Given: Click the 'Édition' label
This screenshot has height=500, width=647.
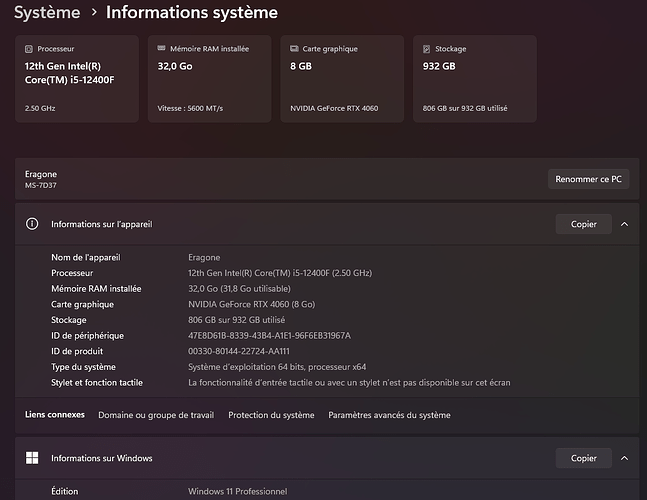Looking at the screenshot, I should (x=65, y=491).
